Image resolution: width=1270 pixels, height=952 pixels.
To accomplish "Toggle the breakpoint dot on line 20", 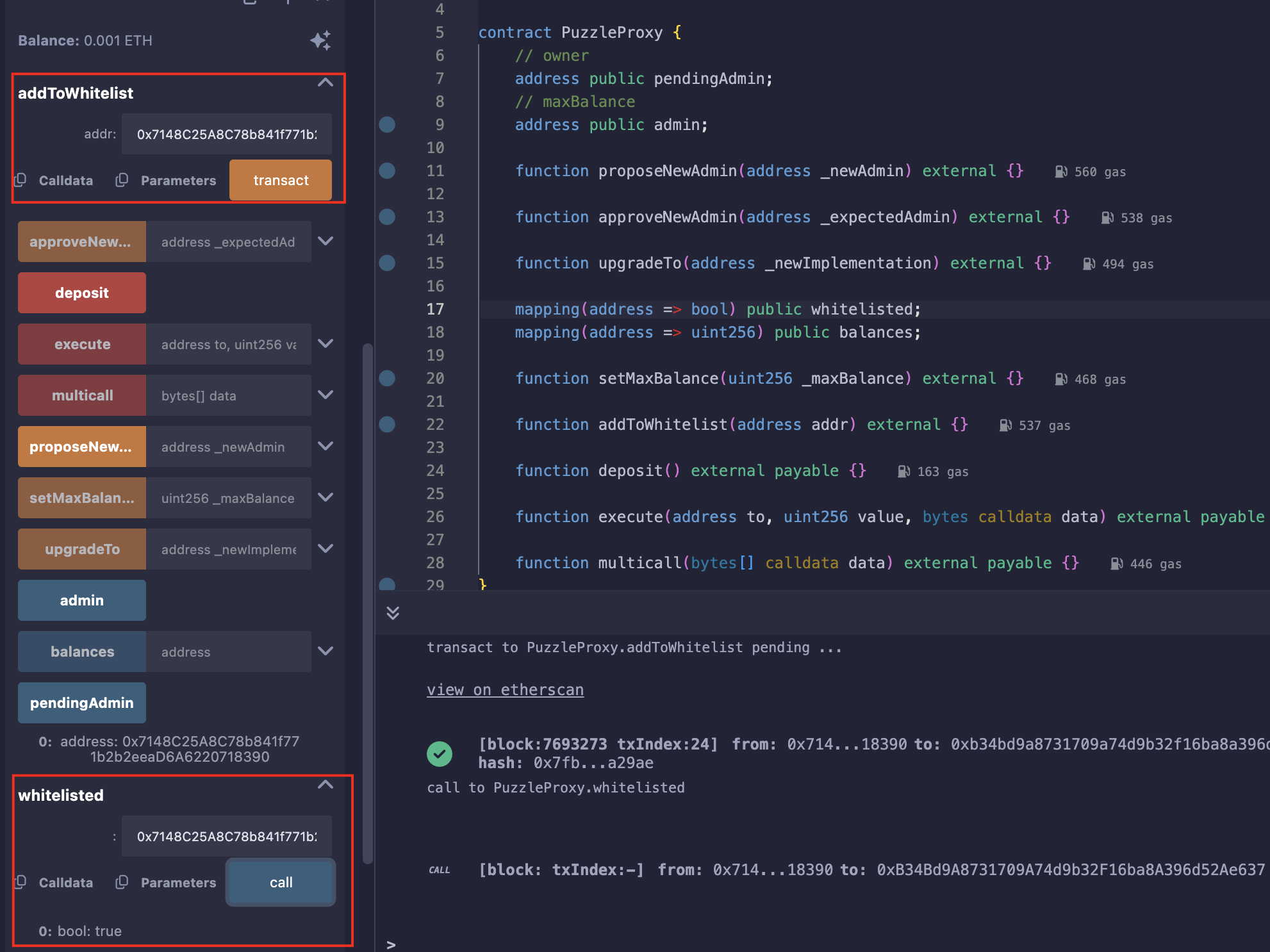I will coord(387,378).
